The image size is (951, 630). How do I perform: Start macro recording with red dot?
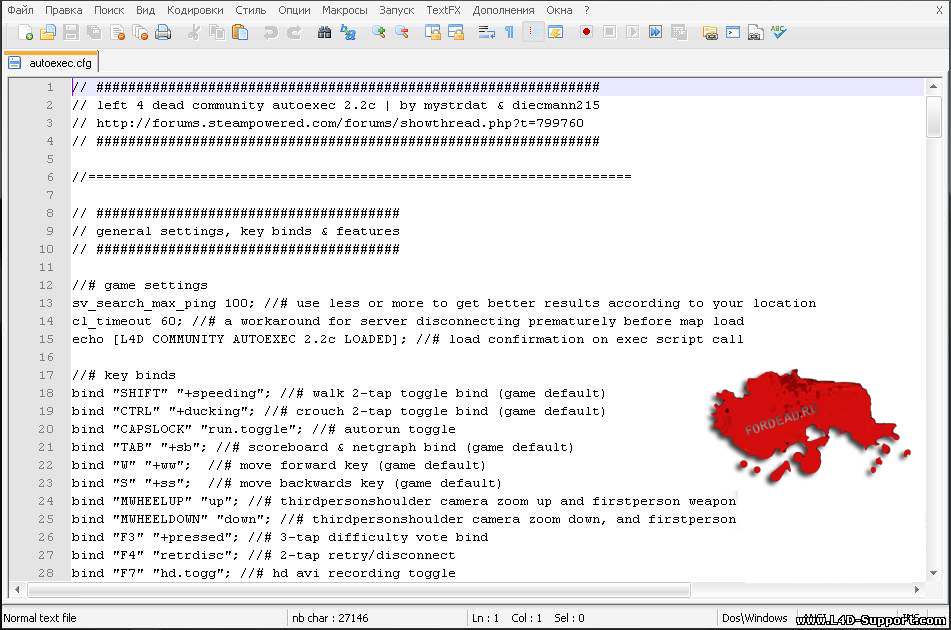pyautogui.click(x=586, y=32)
